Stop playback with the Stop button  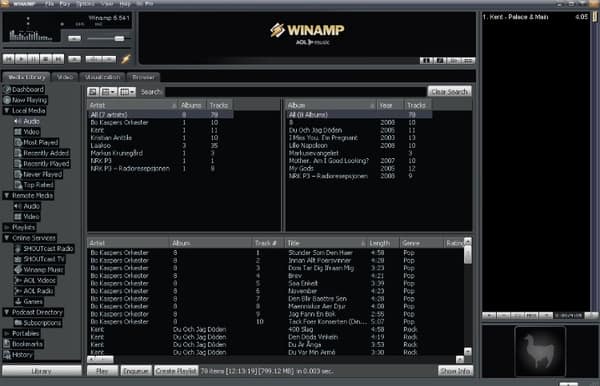tap(46, 59)
